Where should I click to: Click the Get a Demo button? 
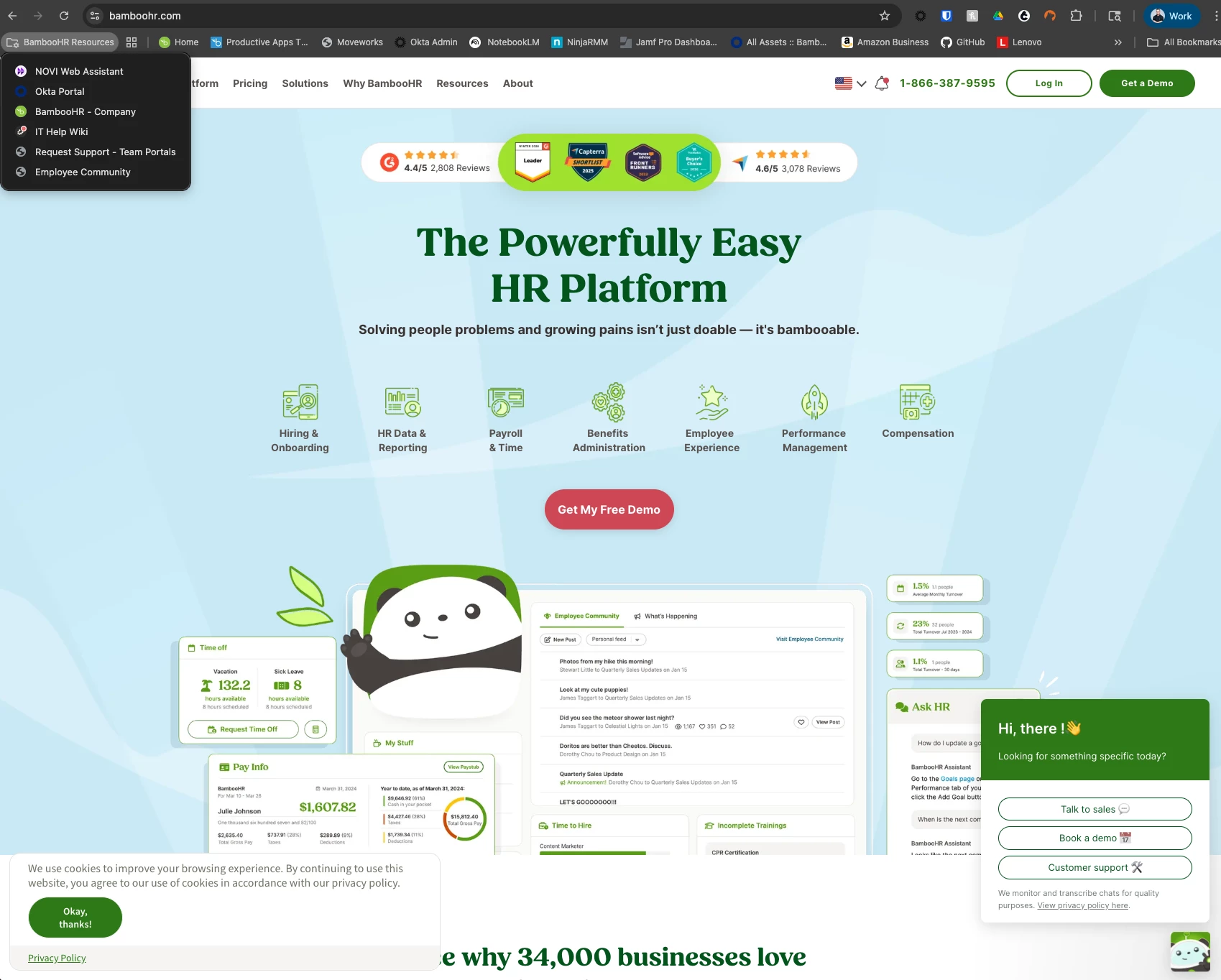click(x=1147, y=83)
